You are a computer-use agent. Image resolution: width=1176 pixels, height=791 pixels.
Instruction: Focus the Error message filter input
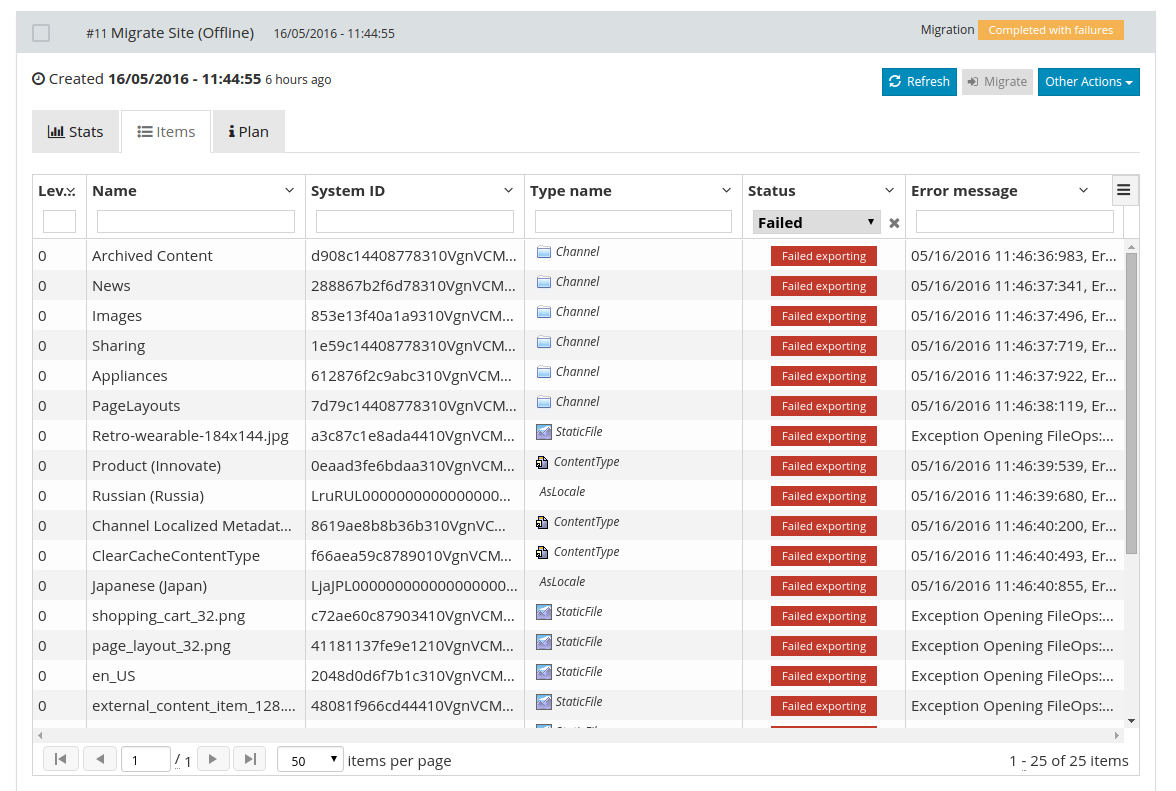pyautogui.click(x=1015, y=221)
